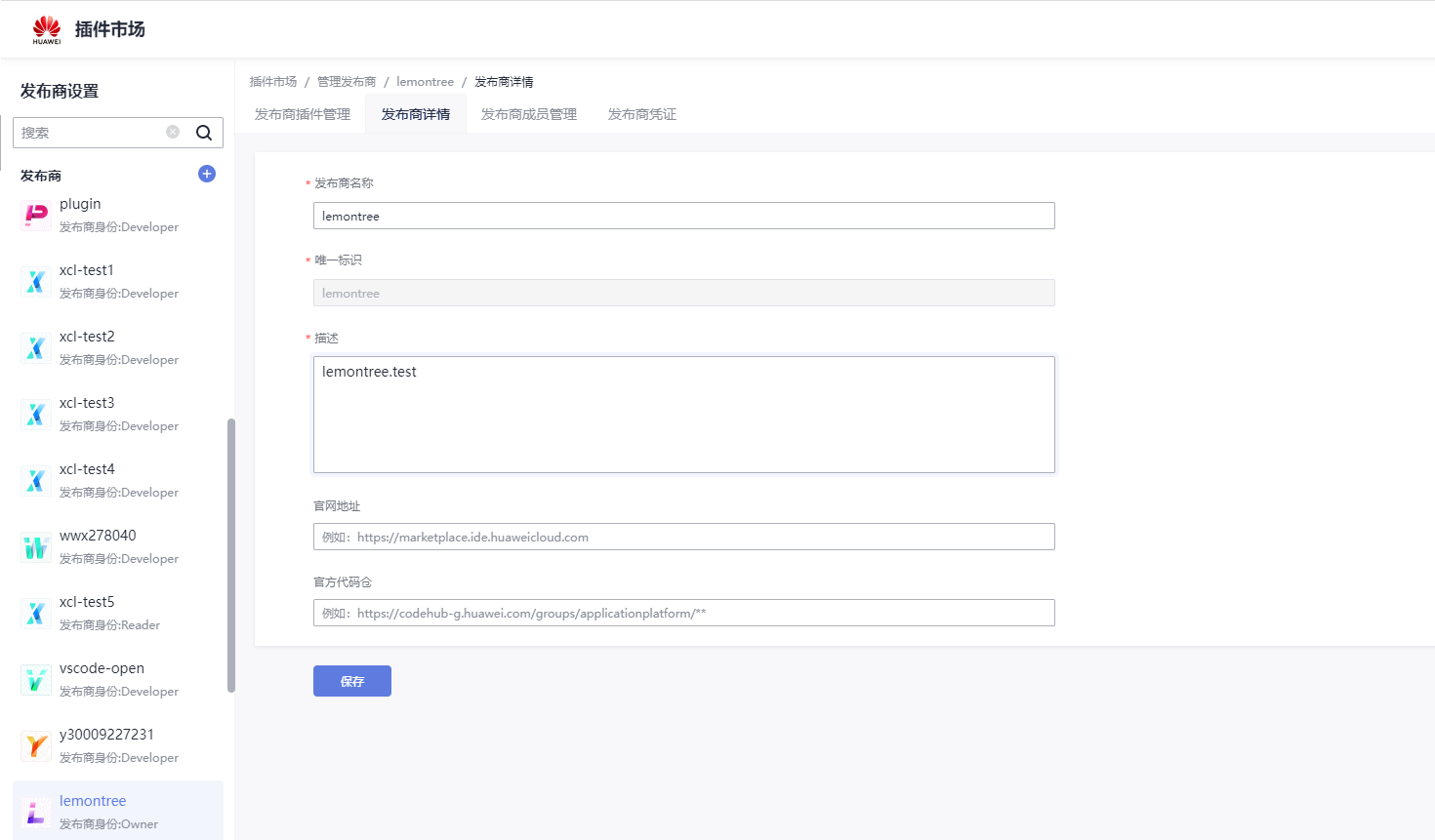
Task: Select the plugin publisher avatar icon
Action: coord(36,215)
